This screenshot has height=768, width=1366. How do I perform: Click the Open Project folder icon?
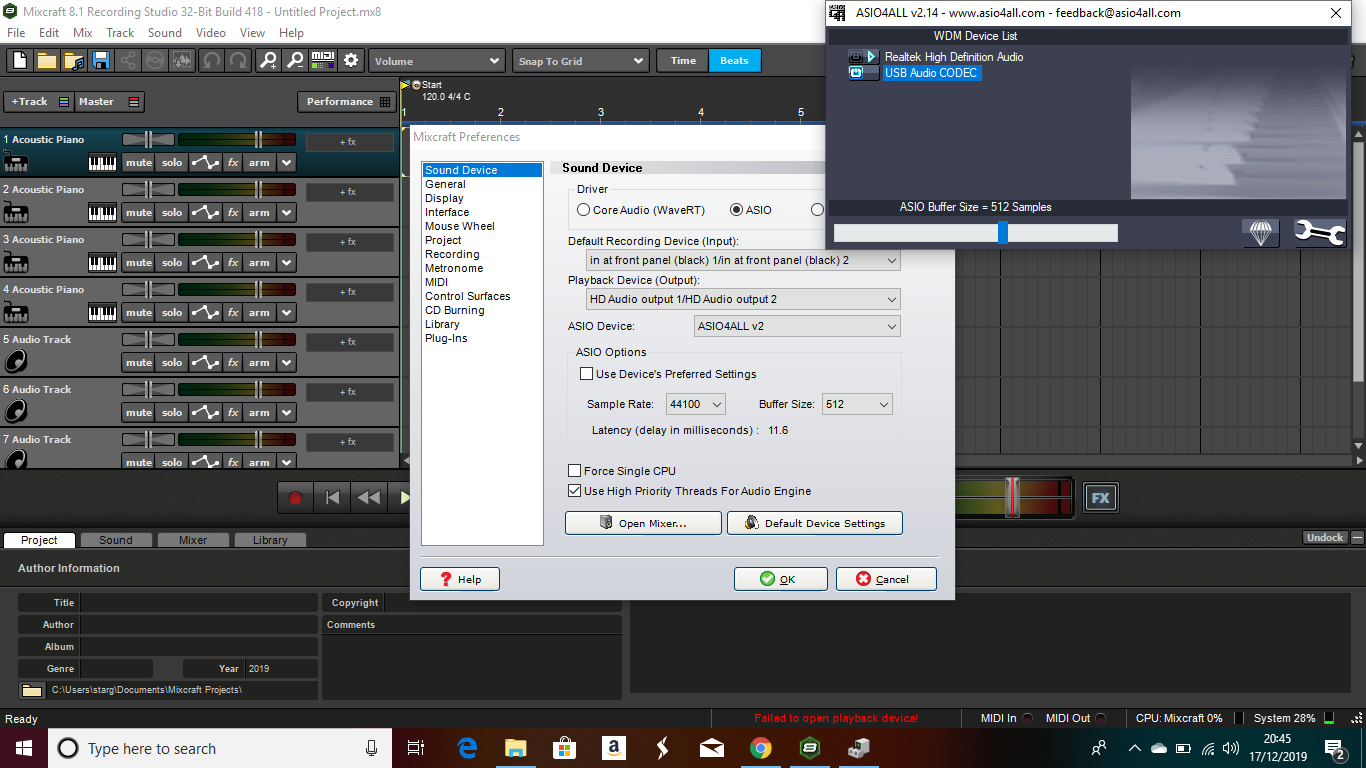click(46, 61)
